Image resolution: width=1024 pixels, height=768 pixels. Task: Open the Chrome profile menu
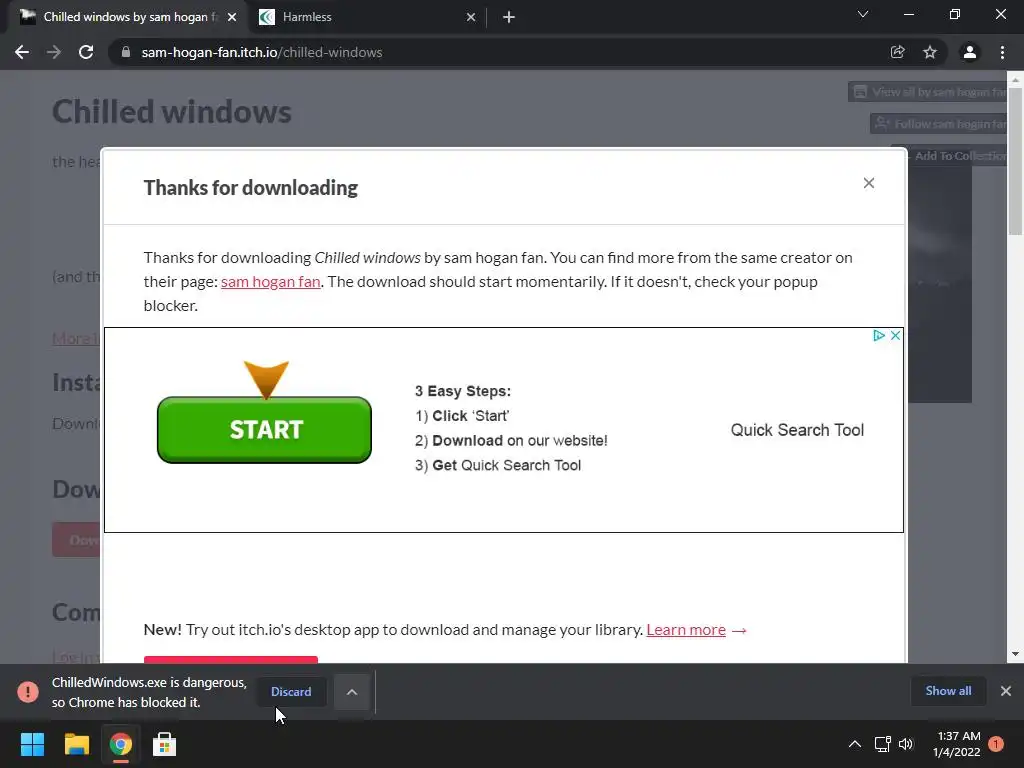970,52
